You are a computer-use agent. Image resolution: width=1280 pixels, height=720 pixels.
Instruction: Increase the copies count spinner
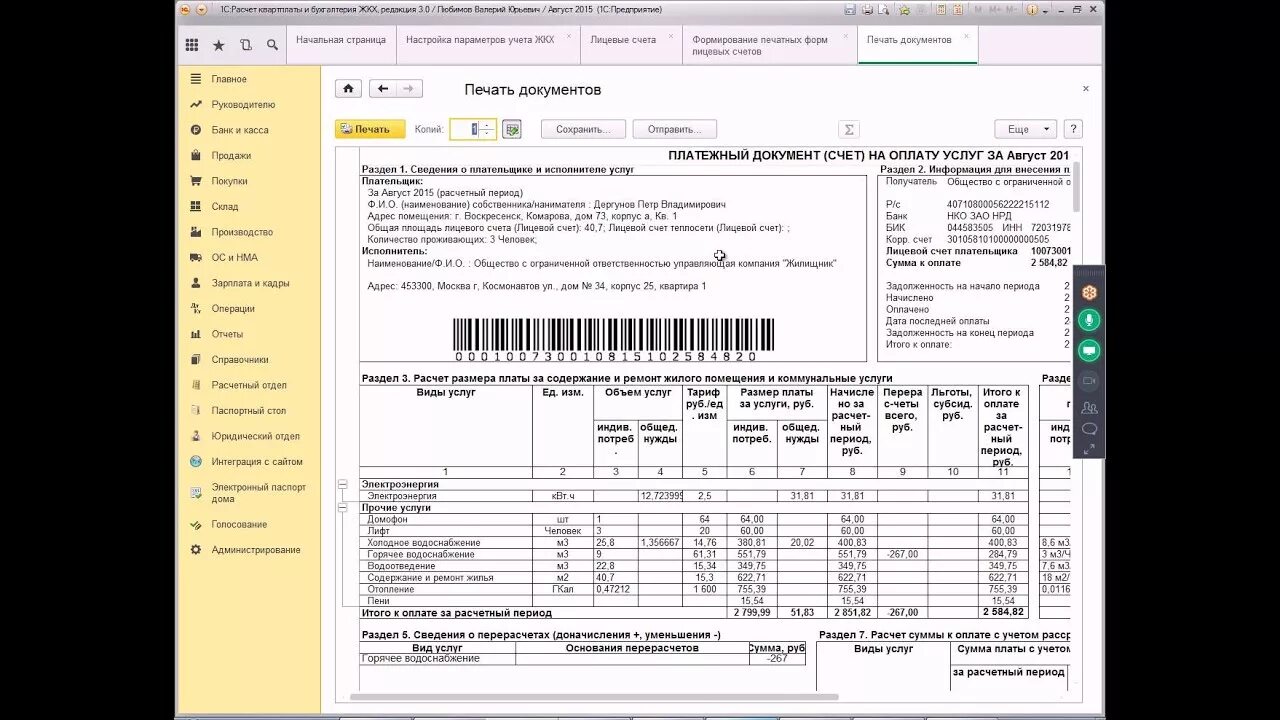point(487,125)
